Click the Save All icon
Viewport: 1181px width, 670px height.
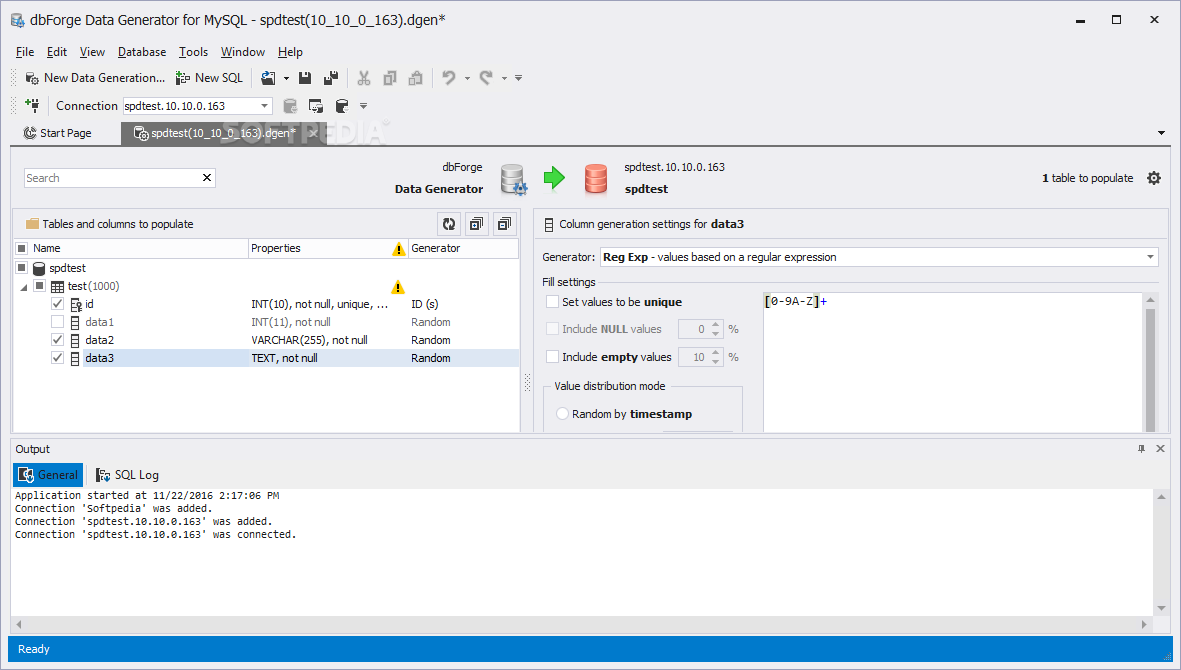(x=331, y=78)
